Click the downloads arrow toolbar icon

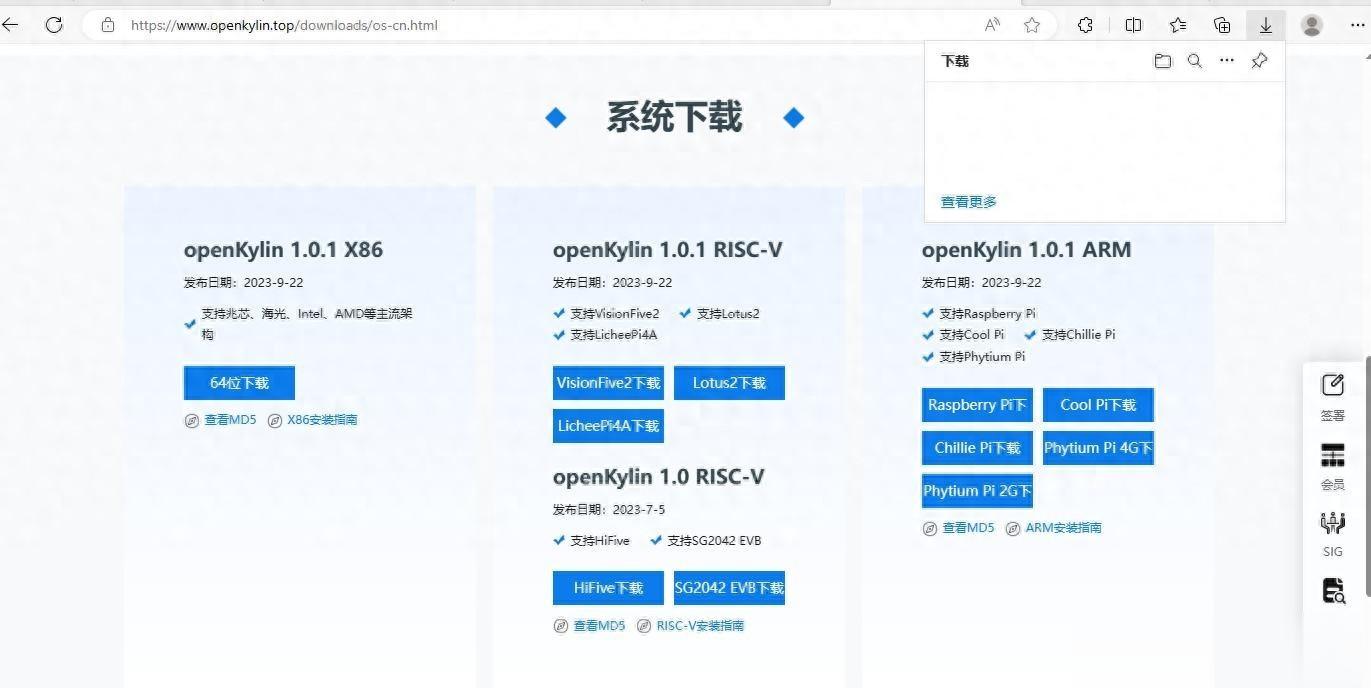[1266, 25]
